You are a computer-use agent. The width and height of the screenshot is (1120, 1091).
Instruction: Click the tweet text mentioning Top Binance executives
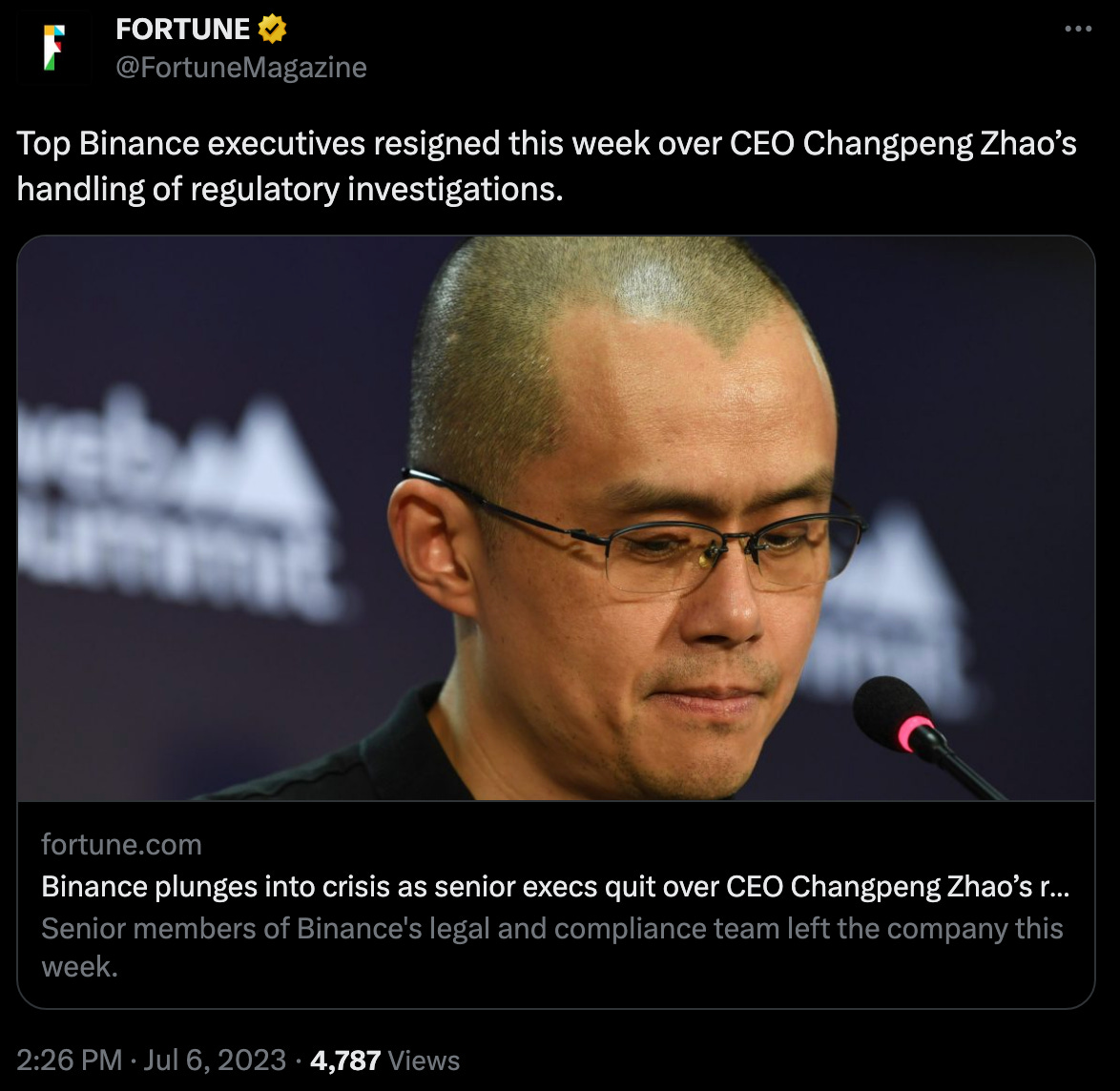(547, 166)
